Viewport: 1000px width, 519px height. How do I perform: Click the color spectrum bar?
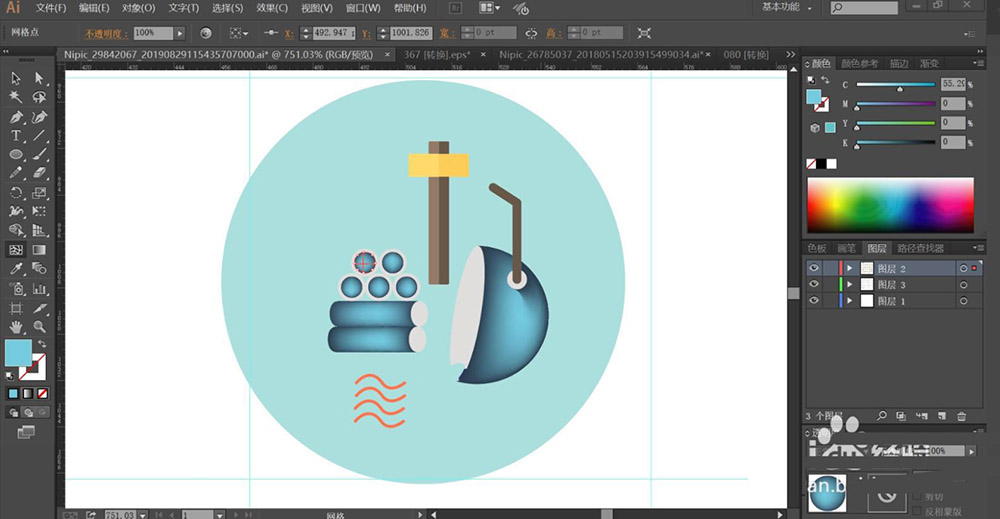point(890,205)
